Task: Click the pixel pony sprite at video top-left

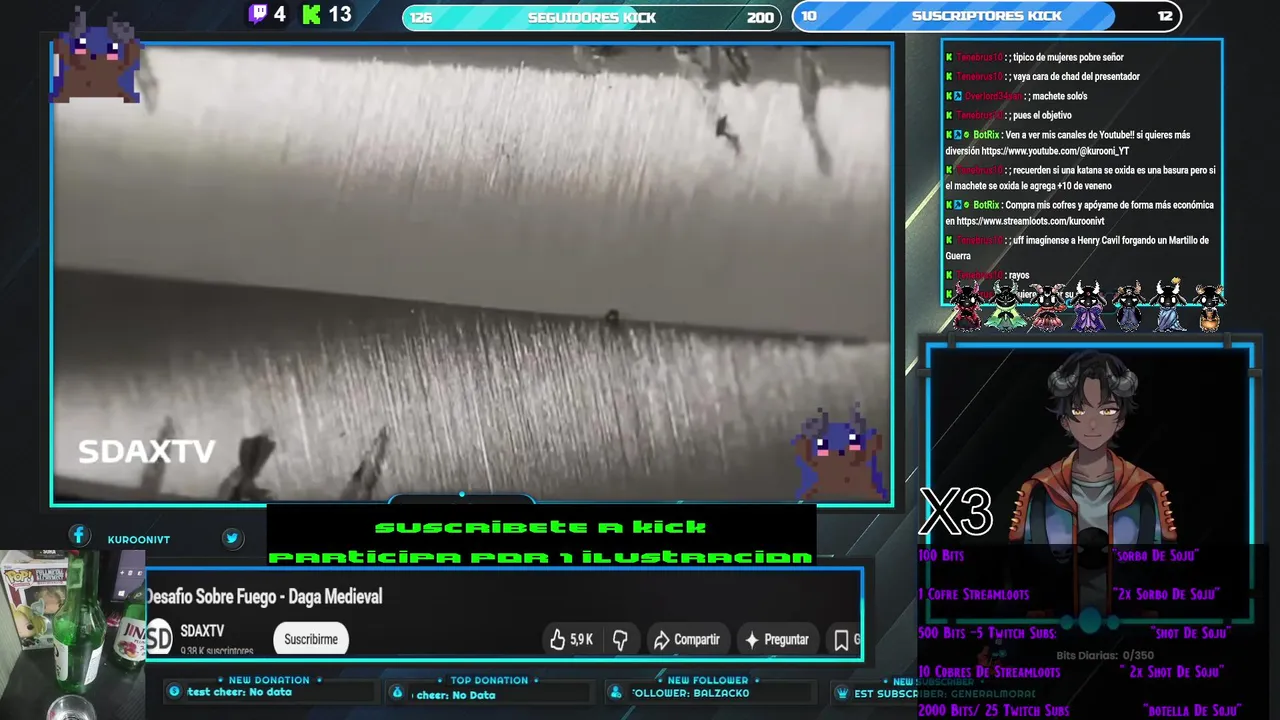Action: tap(97, 56)
